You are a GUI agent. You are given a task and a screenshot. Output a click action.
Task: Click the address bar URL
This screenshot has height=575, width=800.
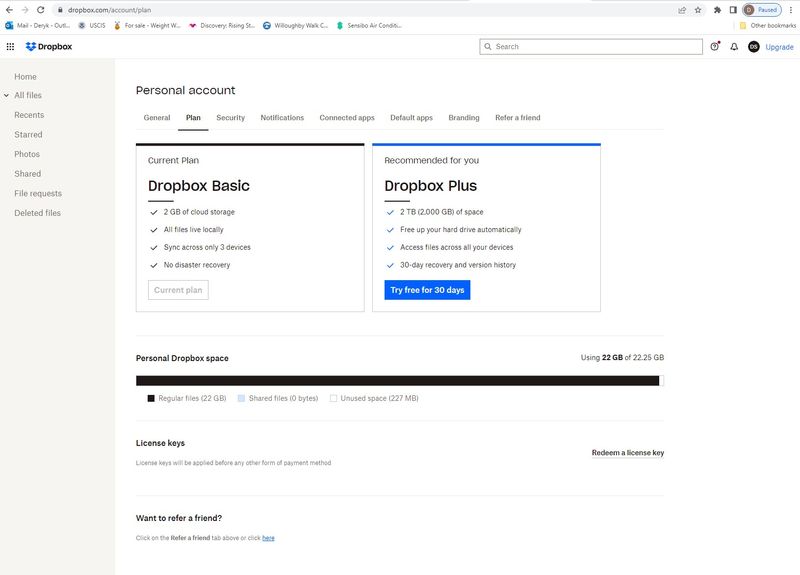coord(109,10)
